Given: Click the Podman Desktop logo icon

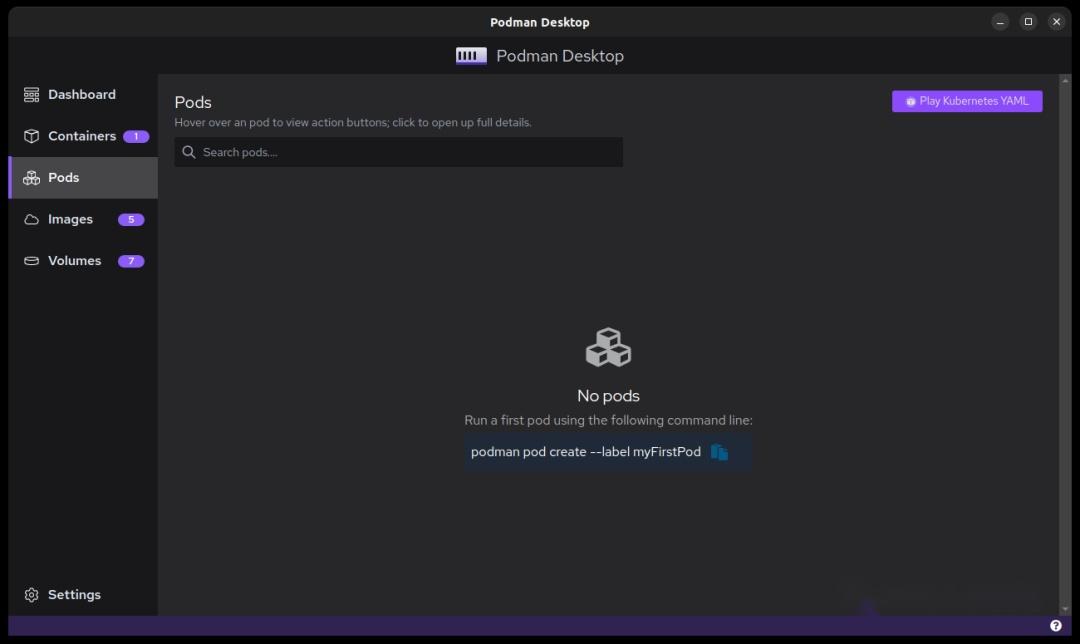Looking at the screenshot, I should coord(470,55).
